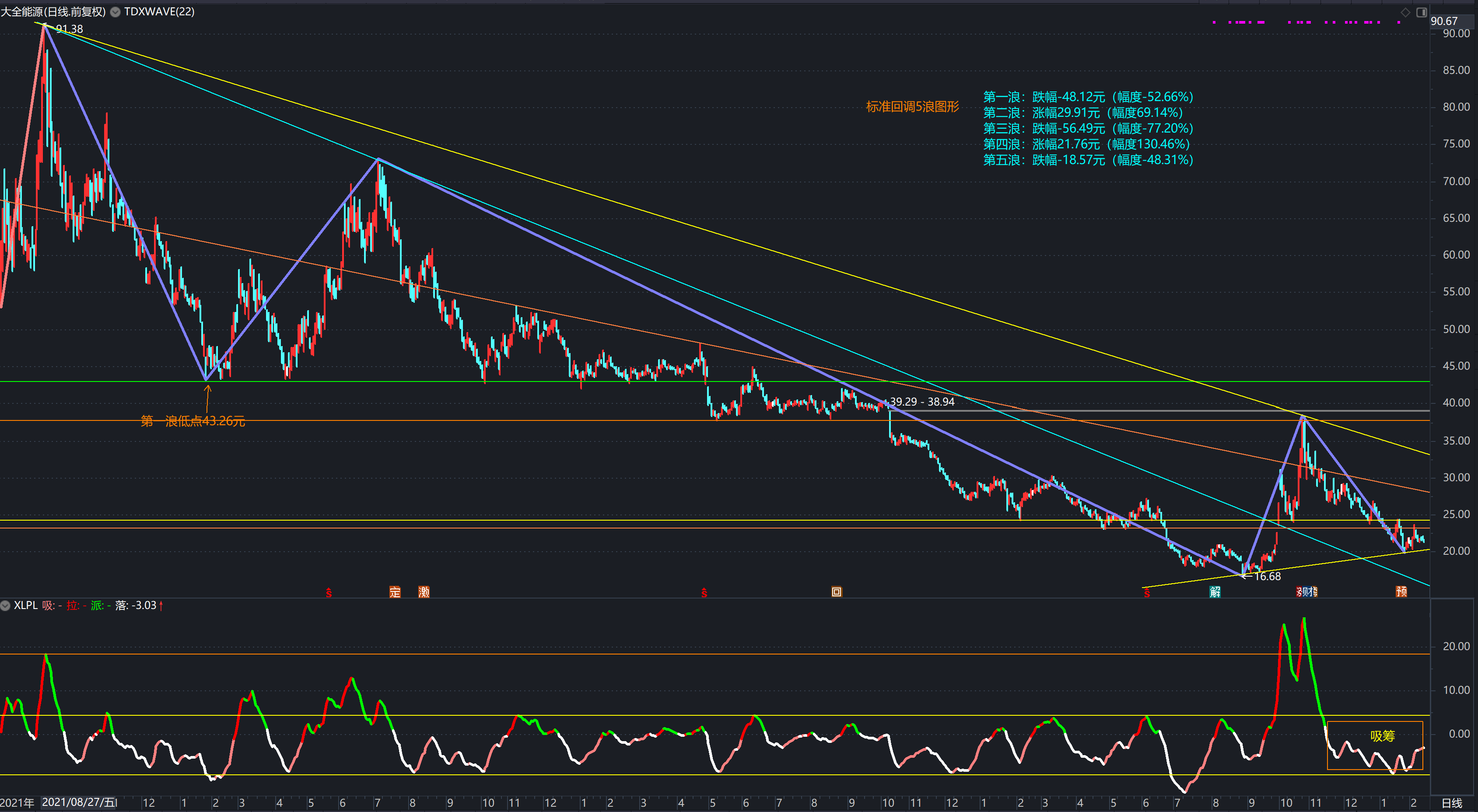Click the 定 event marker icon
1478x812 pixels.
point(395,591)
